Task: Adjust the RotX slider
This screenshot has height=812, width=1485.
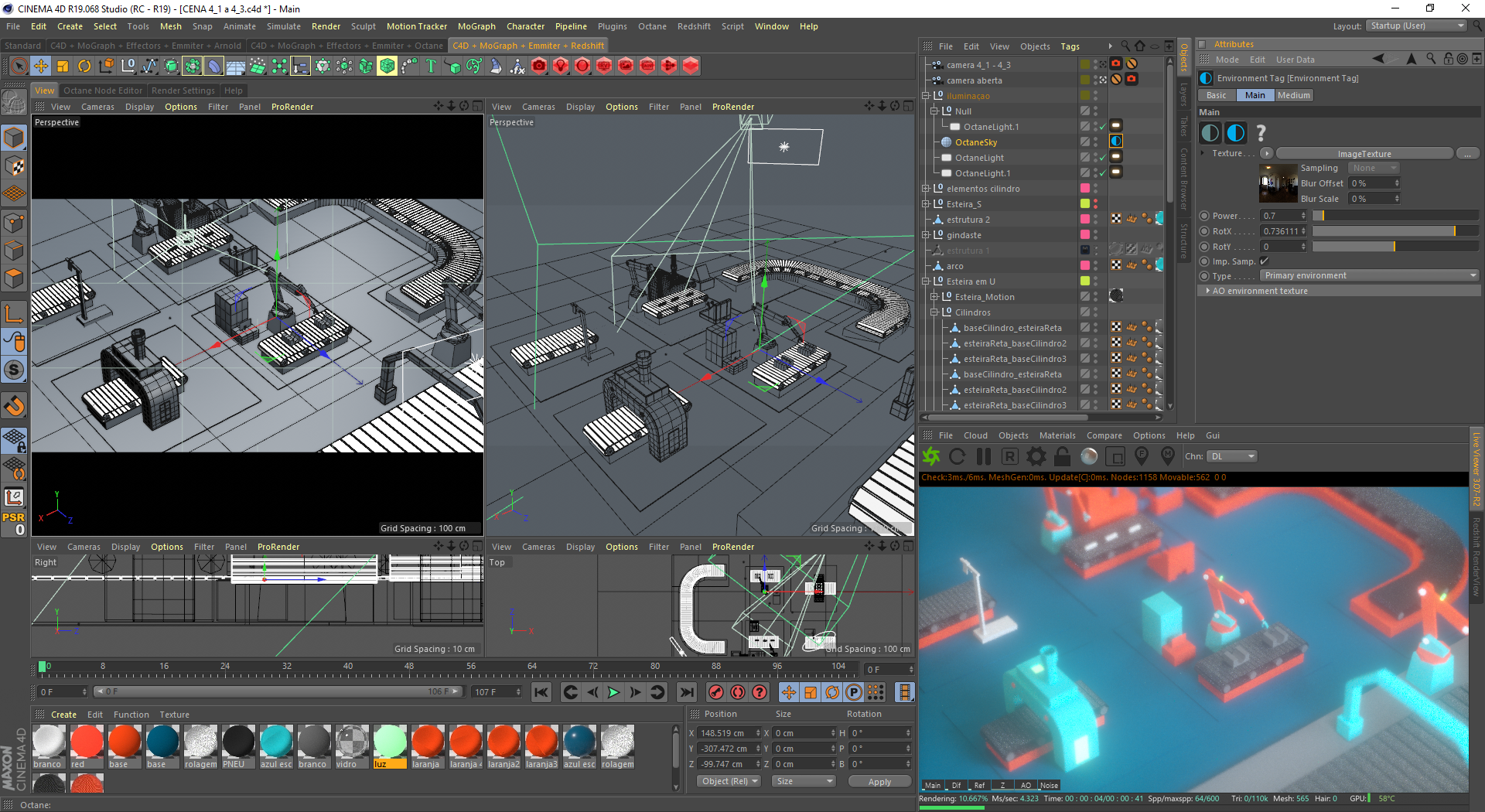Action: pos(1395,231)
